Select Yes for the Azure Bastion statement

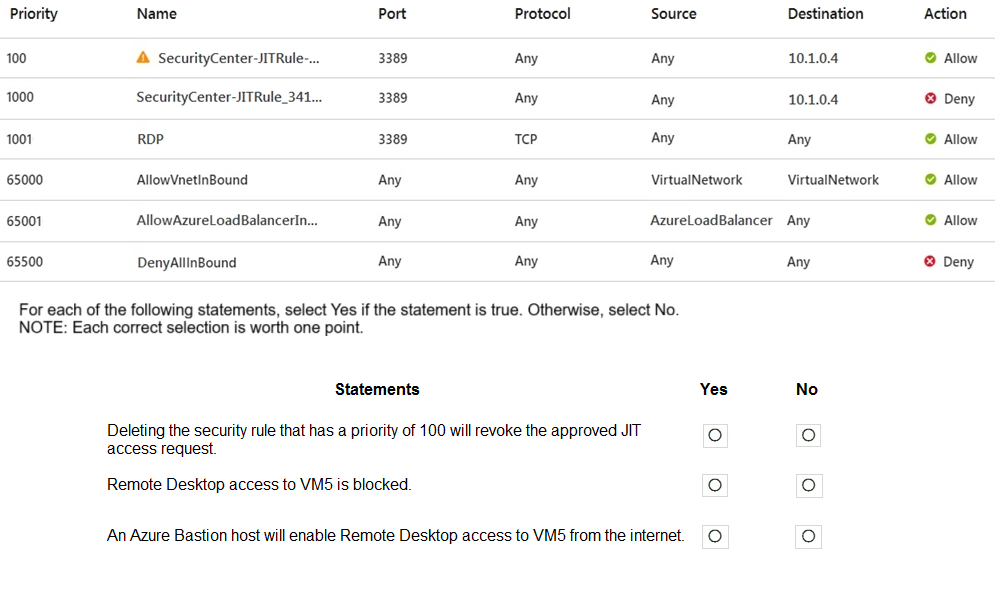tap(715, 536)
